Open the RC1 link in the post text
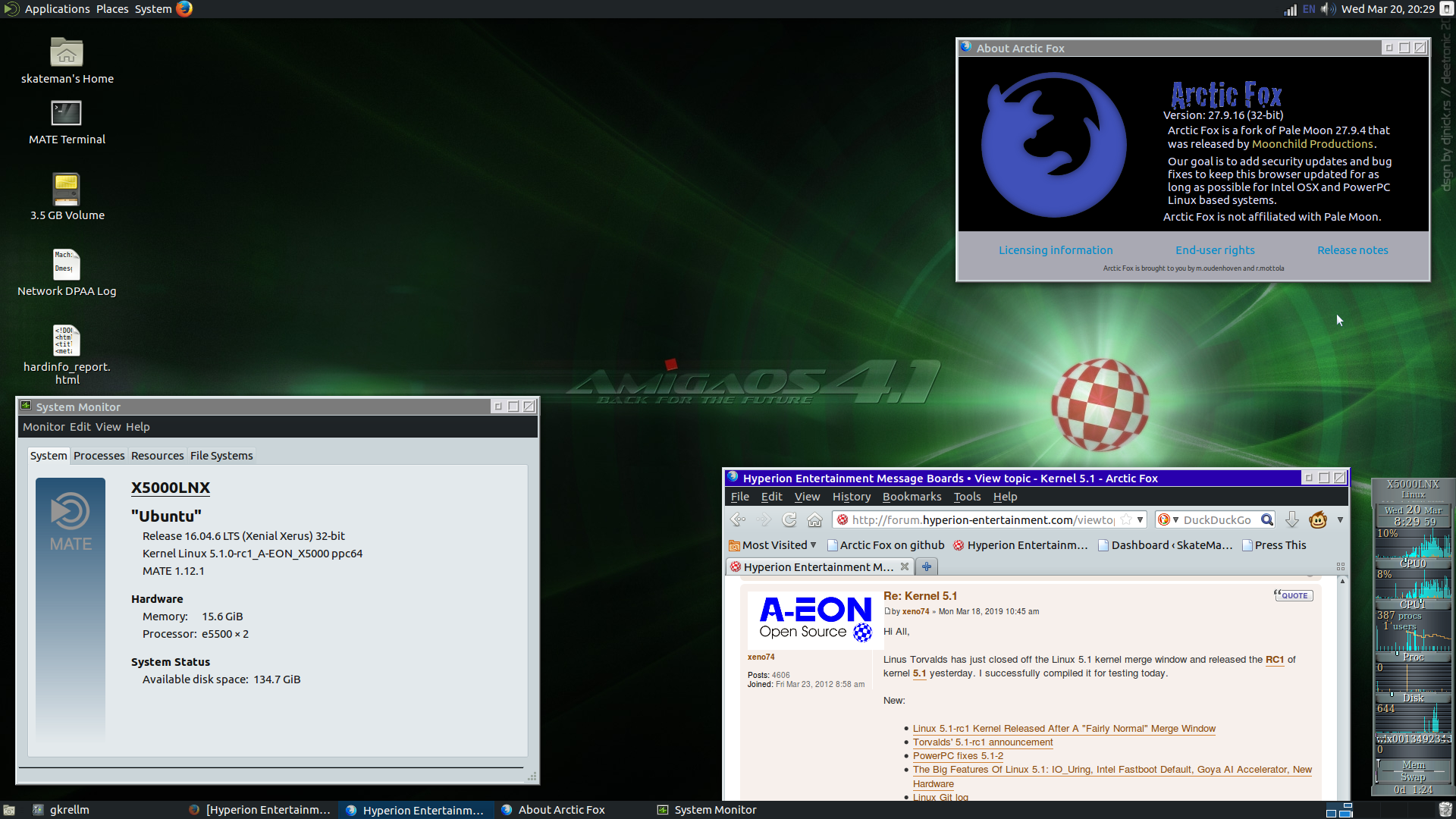 coord(1275,660)
